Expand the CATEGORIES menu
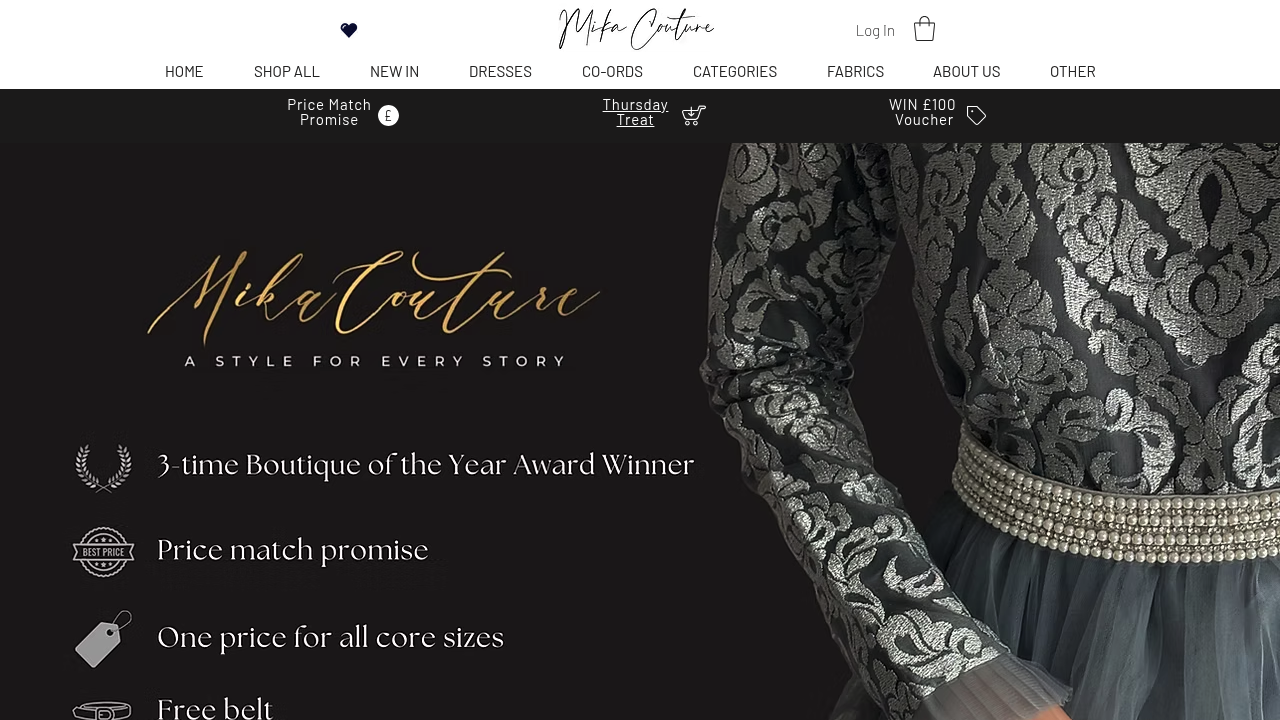This screenshot has height=720, width=1280. click(735, 71)
